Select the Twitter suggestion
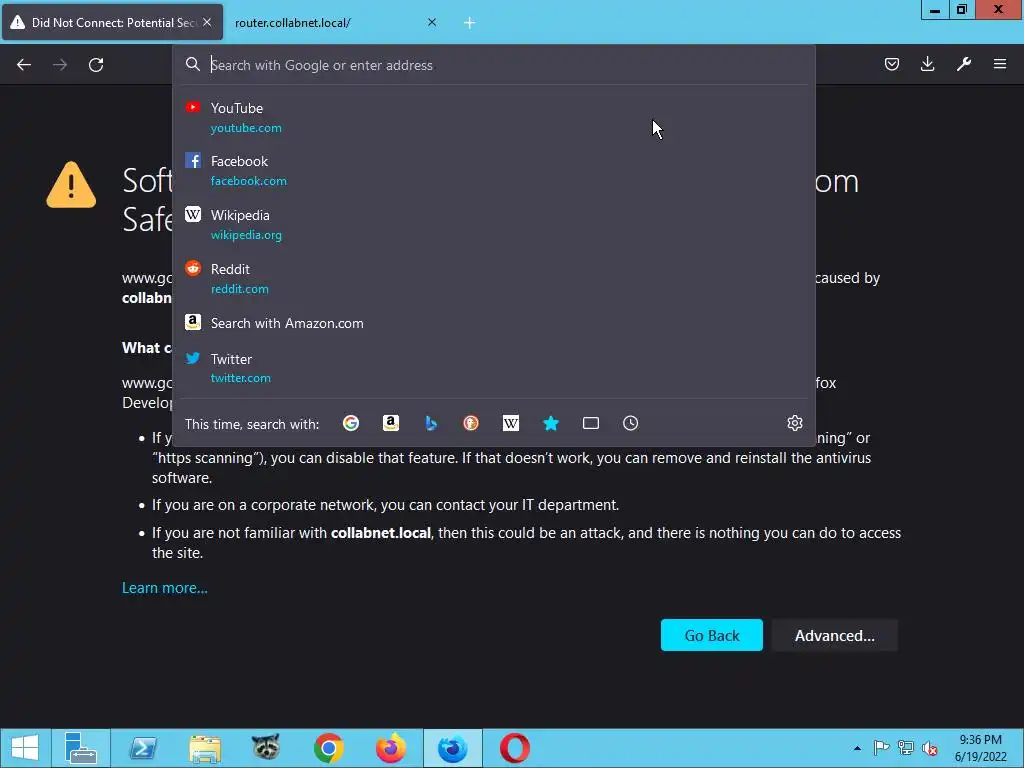 coord(494,368)
